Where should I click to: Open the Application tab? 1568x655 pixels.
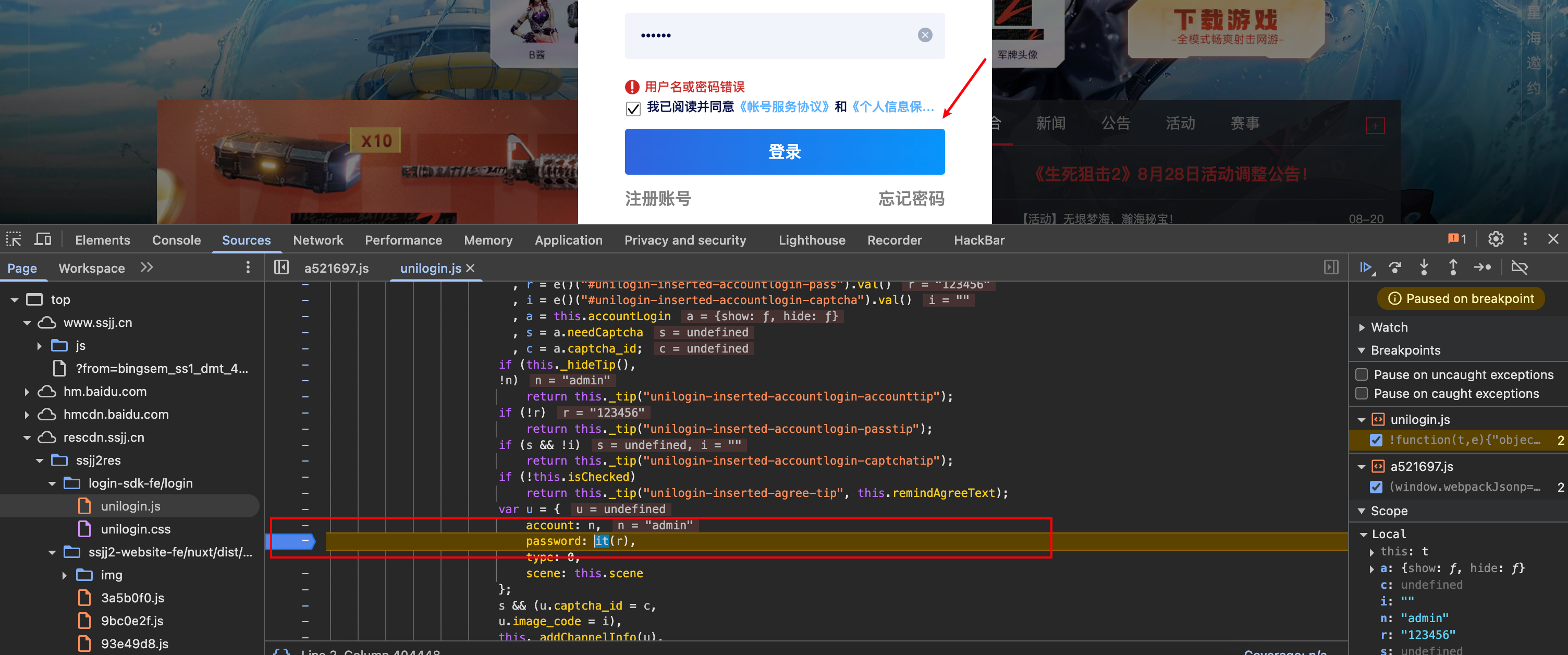tap(568, 240)
